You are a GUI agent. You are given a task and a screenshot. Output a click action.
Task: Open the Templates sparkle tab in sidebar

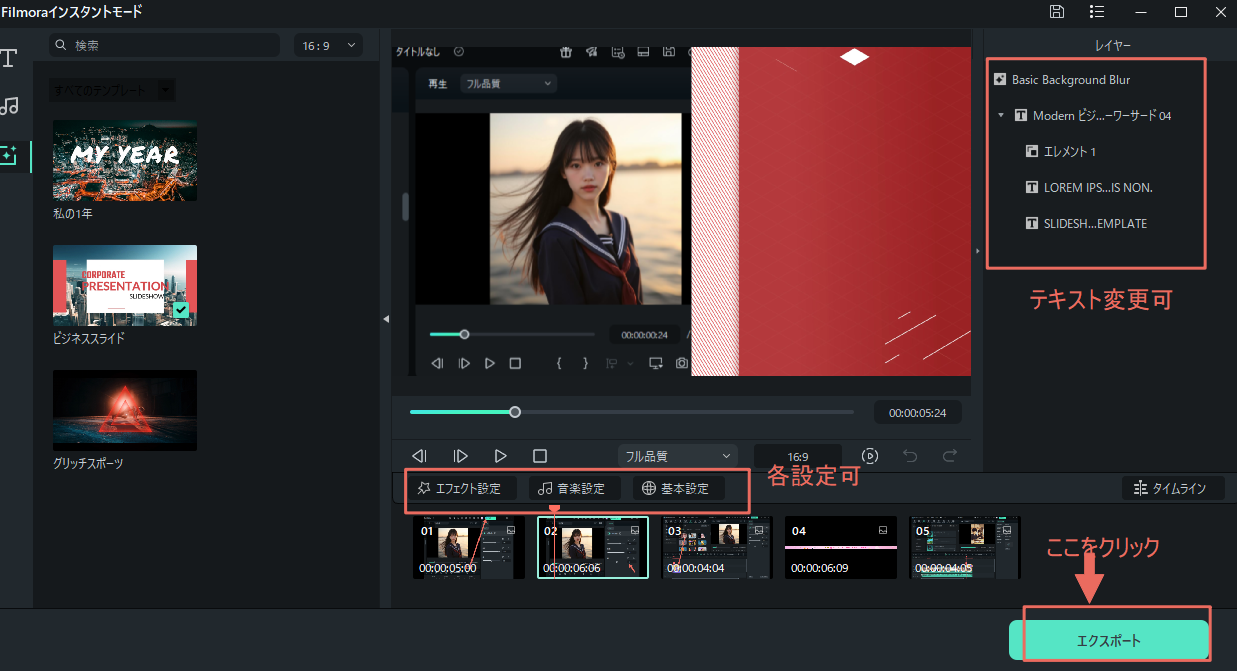9,155
